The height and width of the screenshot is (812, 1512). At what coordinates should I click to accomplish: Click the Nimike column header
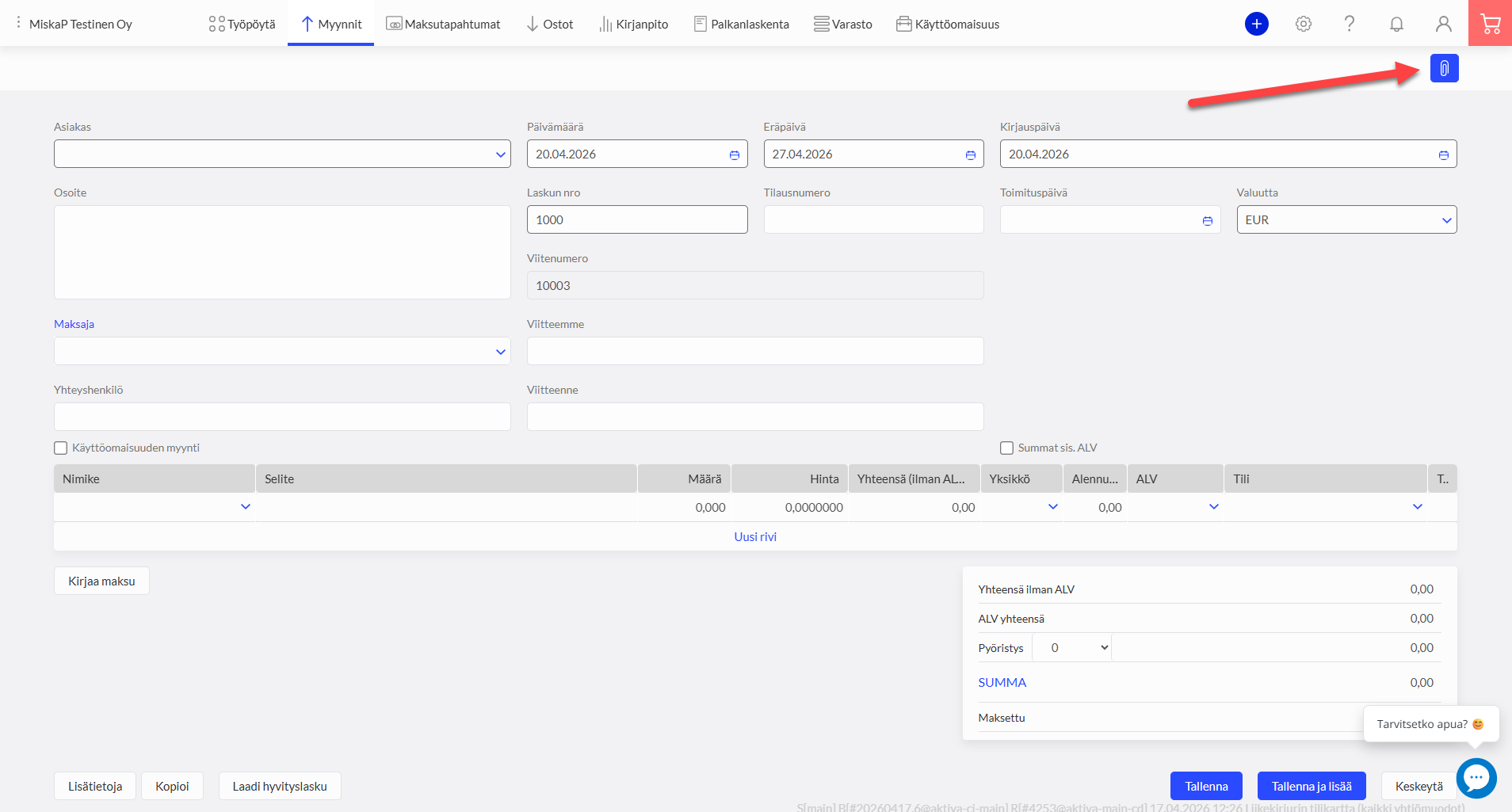[155, 478]
